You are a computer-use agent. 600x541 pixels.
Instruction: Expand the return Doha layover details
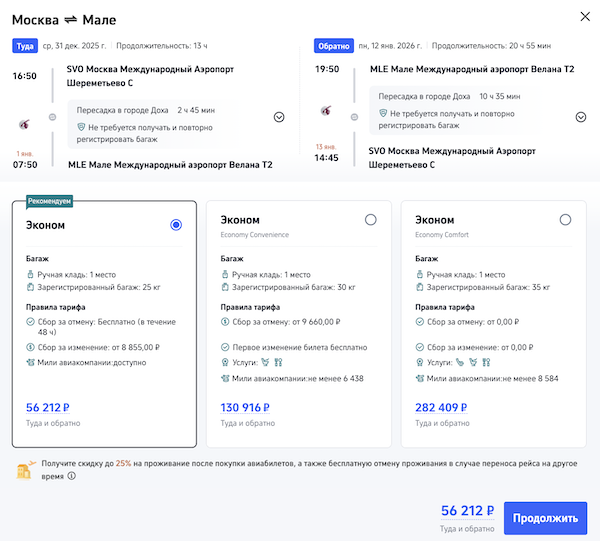pos(581,117)
